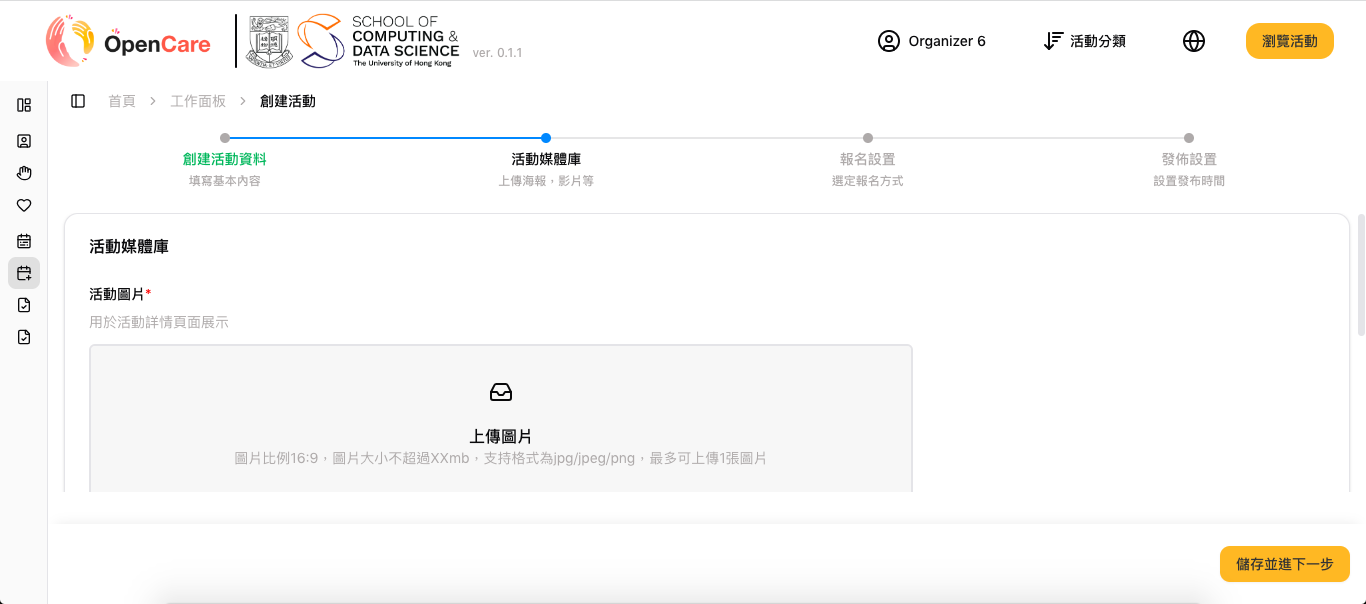Select the raised hand icon in sidebar
This screenshot has height=604, width=1366.
tap(24, 173)
